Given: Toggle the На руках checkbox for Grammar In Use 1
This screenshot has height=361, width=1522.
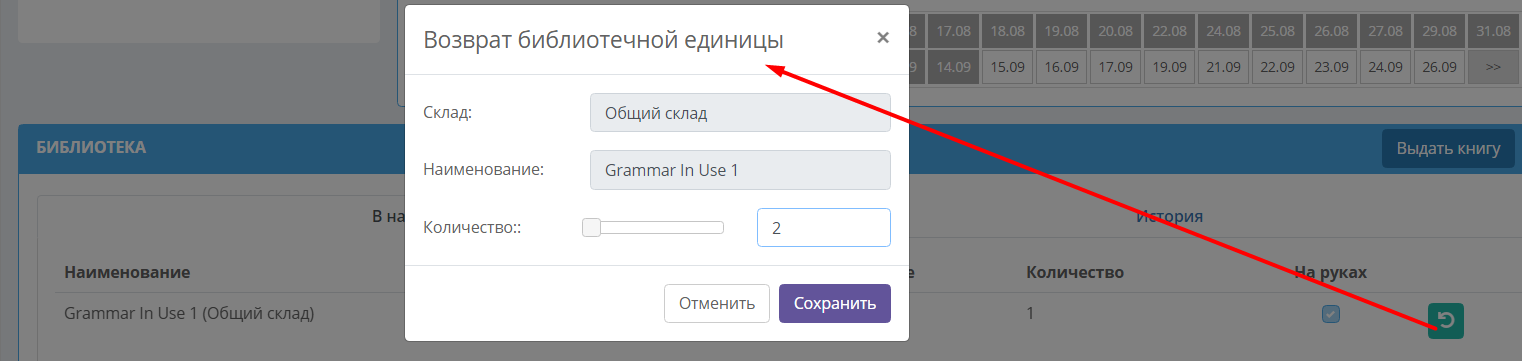Looking at the screenshot, I should [x=1331, y=314].
